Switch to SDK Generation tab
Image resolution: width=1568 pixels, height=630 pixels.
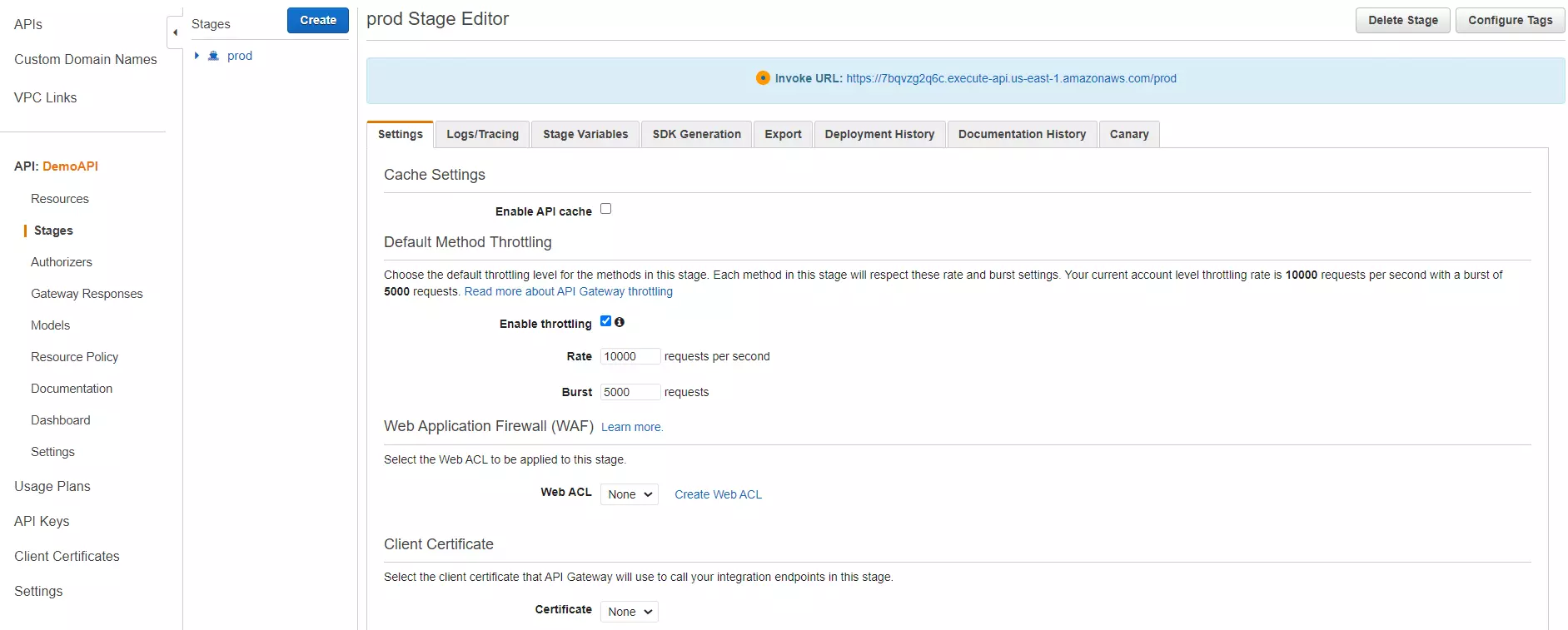697,135
